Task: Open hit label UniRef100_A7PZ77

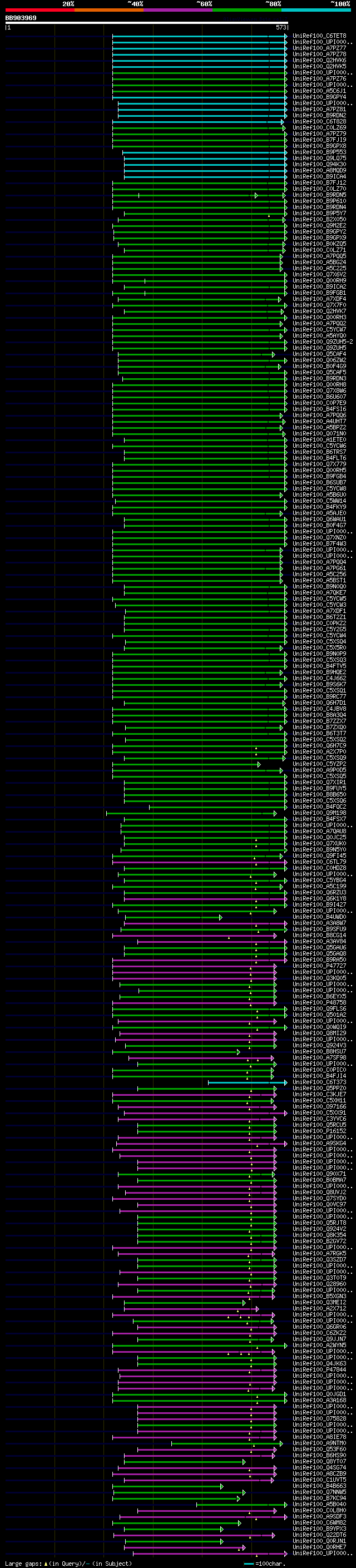Action: pos(319,48)
